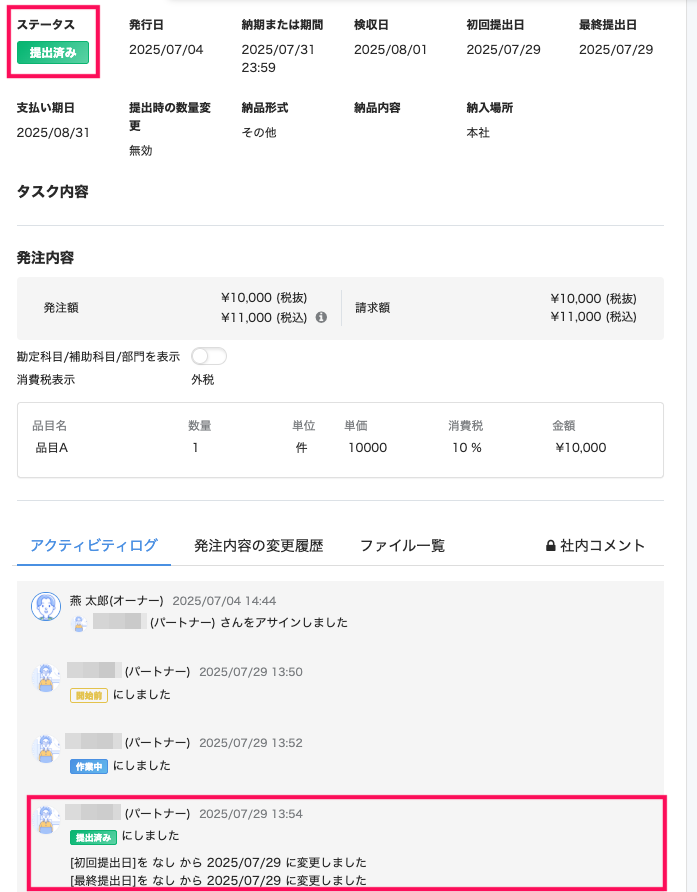
Task: Click the partner avatar in the 13:52 log entry
Action: coord(46,749)
